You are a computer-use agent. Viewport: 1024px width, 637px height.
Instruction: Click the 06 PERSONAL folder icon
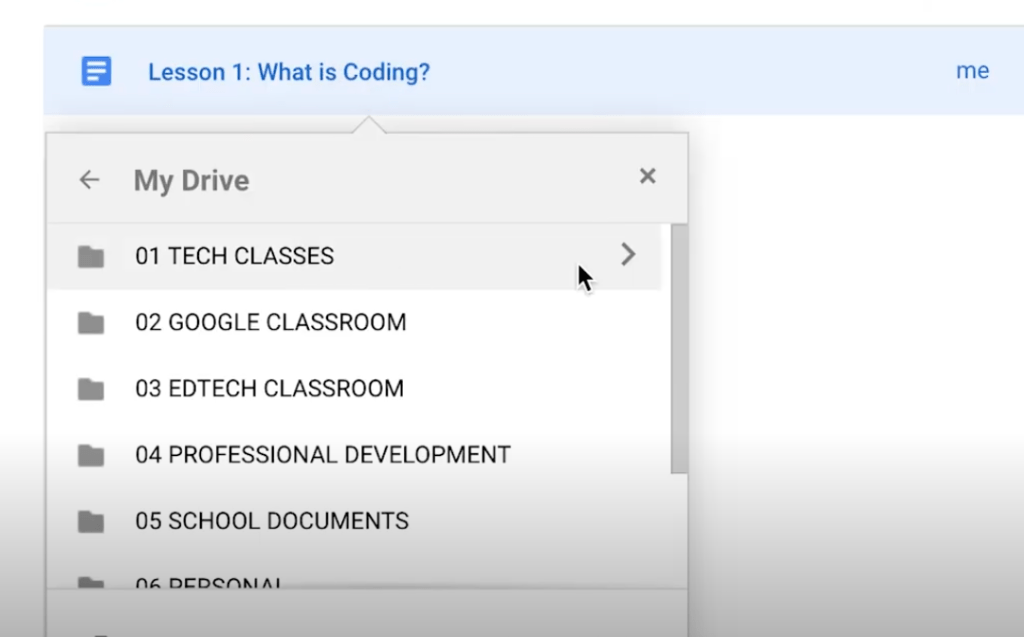coord(91,582)
